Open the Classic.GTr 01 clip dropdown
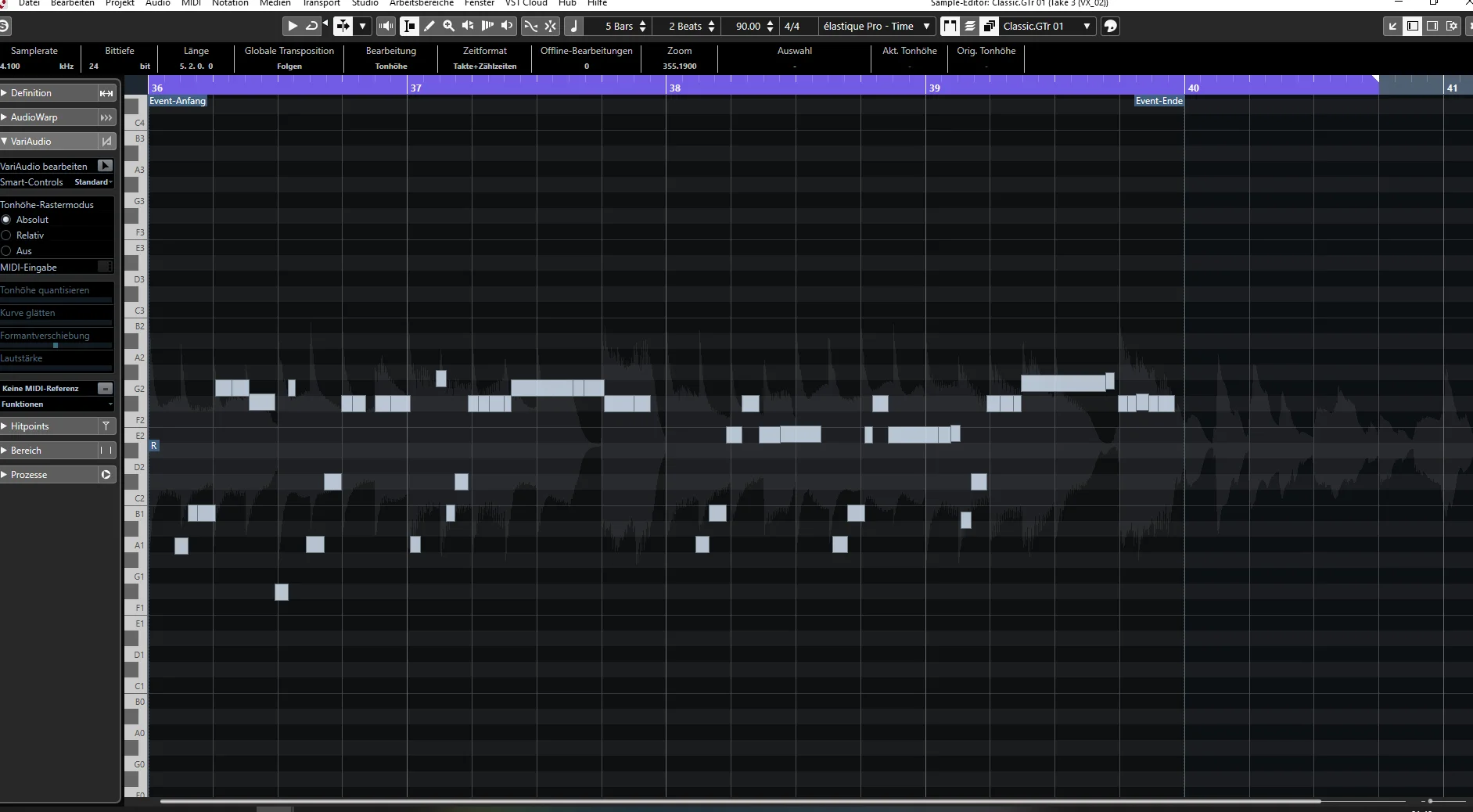The image size is (1473, 812). click(1046, 26)
